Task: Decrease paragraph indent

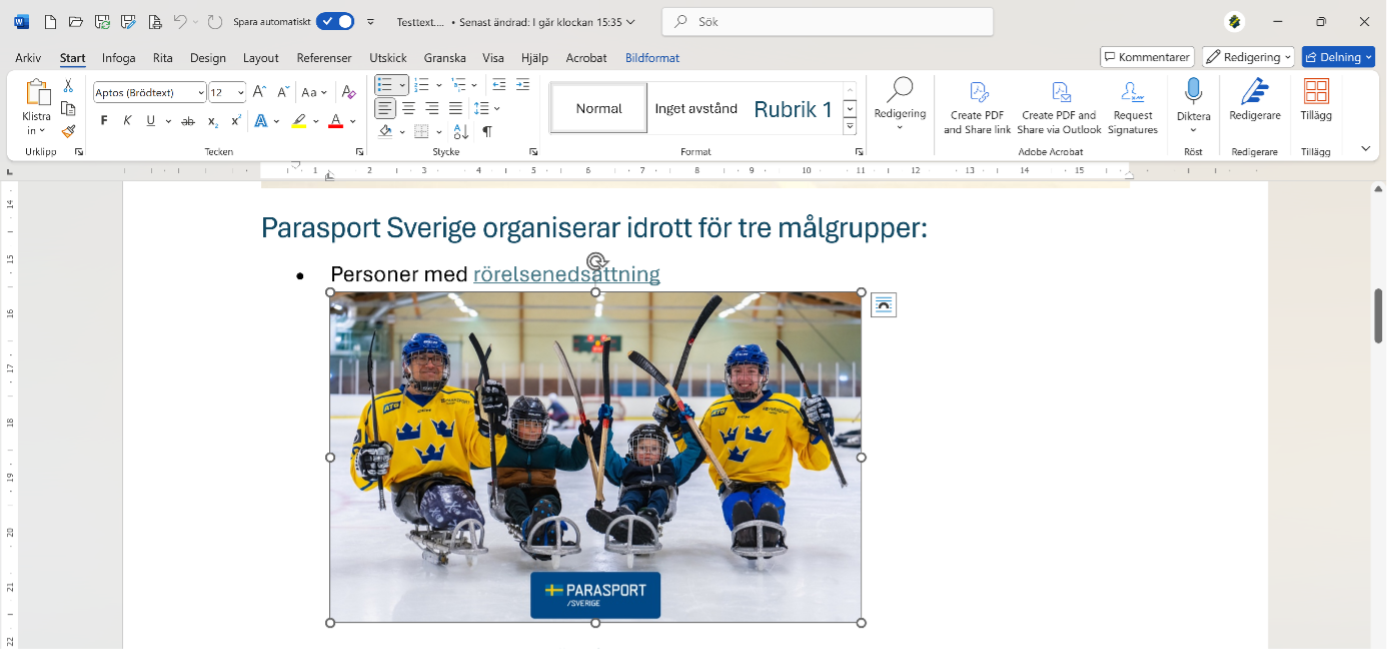Action: pos(499,85)
